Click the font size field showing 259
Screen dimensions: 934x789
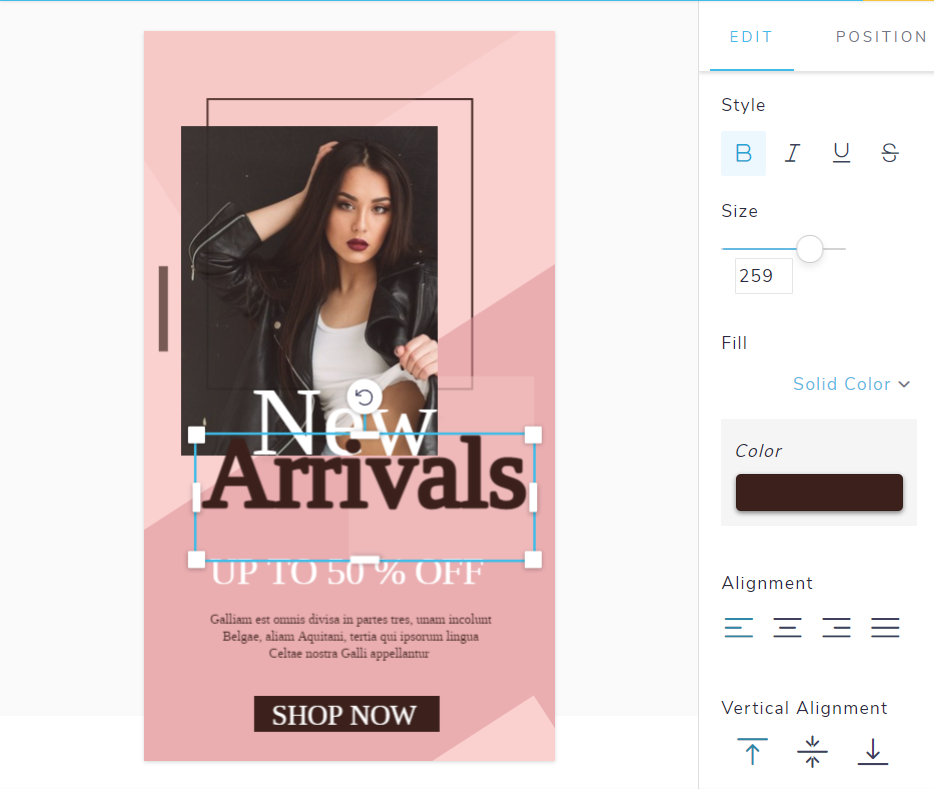point(764,276)
